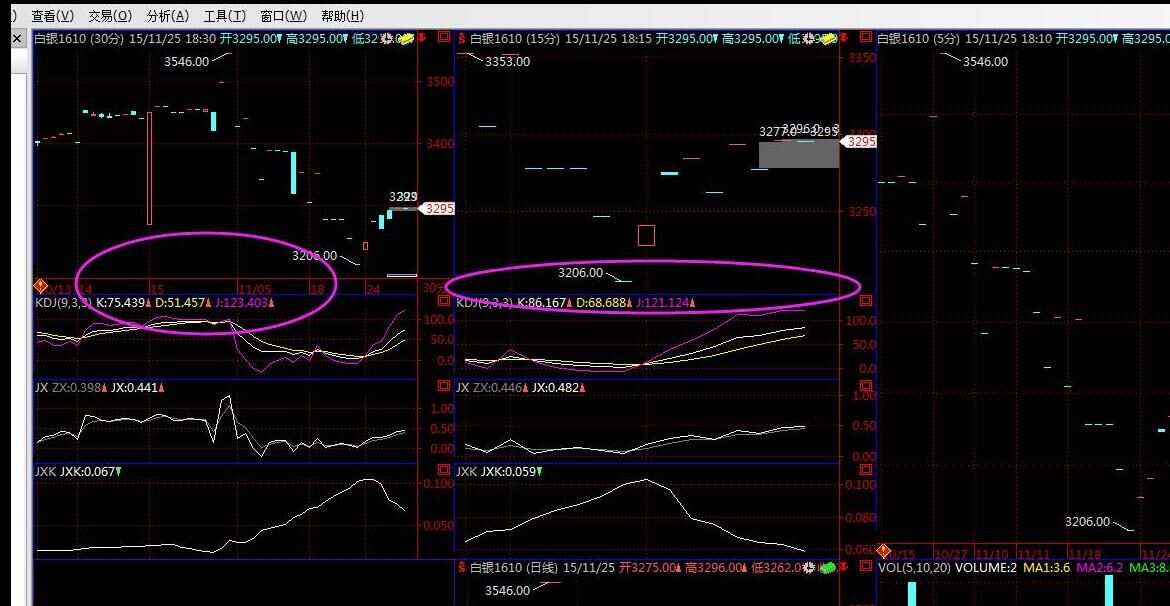Open the 帮助(H) help menu

coord(342,16)
